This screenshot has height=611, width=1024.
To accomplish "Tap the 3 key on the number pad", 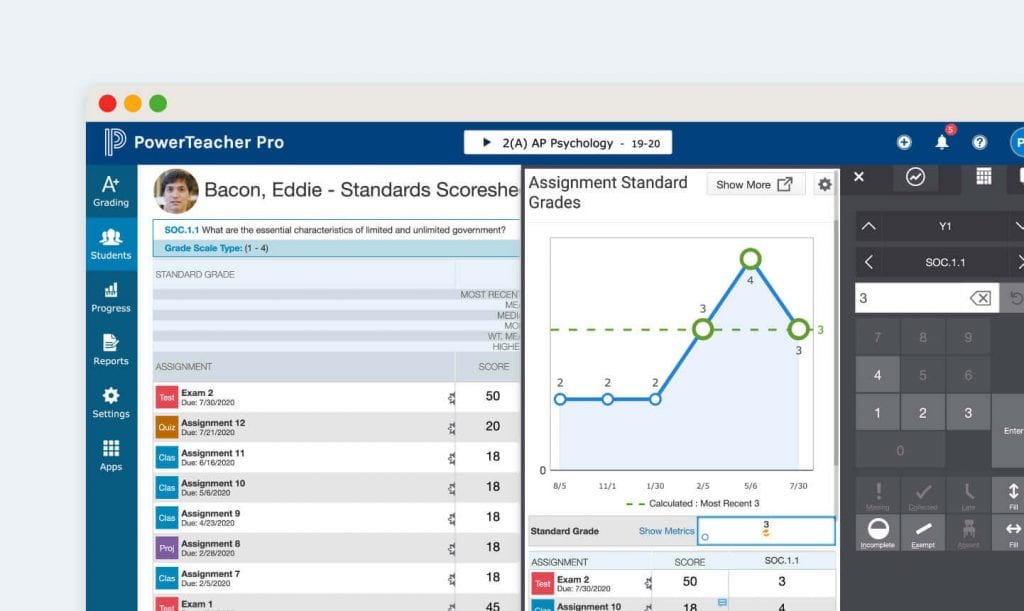I will pos(968,413).
